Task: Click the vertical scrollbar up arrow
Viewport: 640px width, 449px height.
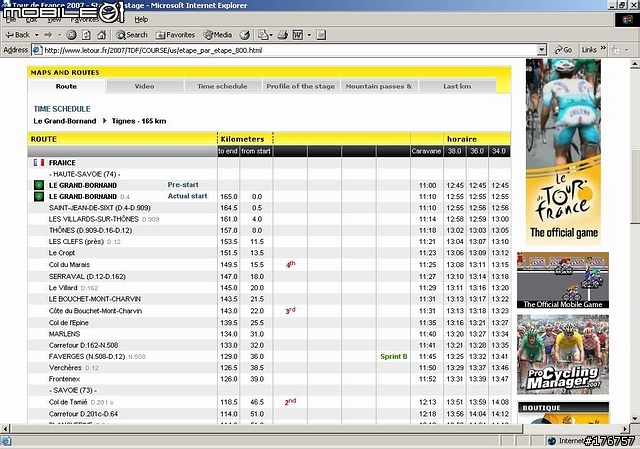Action: point(635,64)
